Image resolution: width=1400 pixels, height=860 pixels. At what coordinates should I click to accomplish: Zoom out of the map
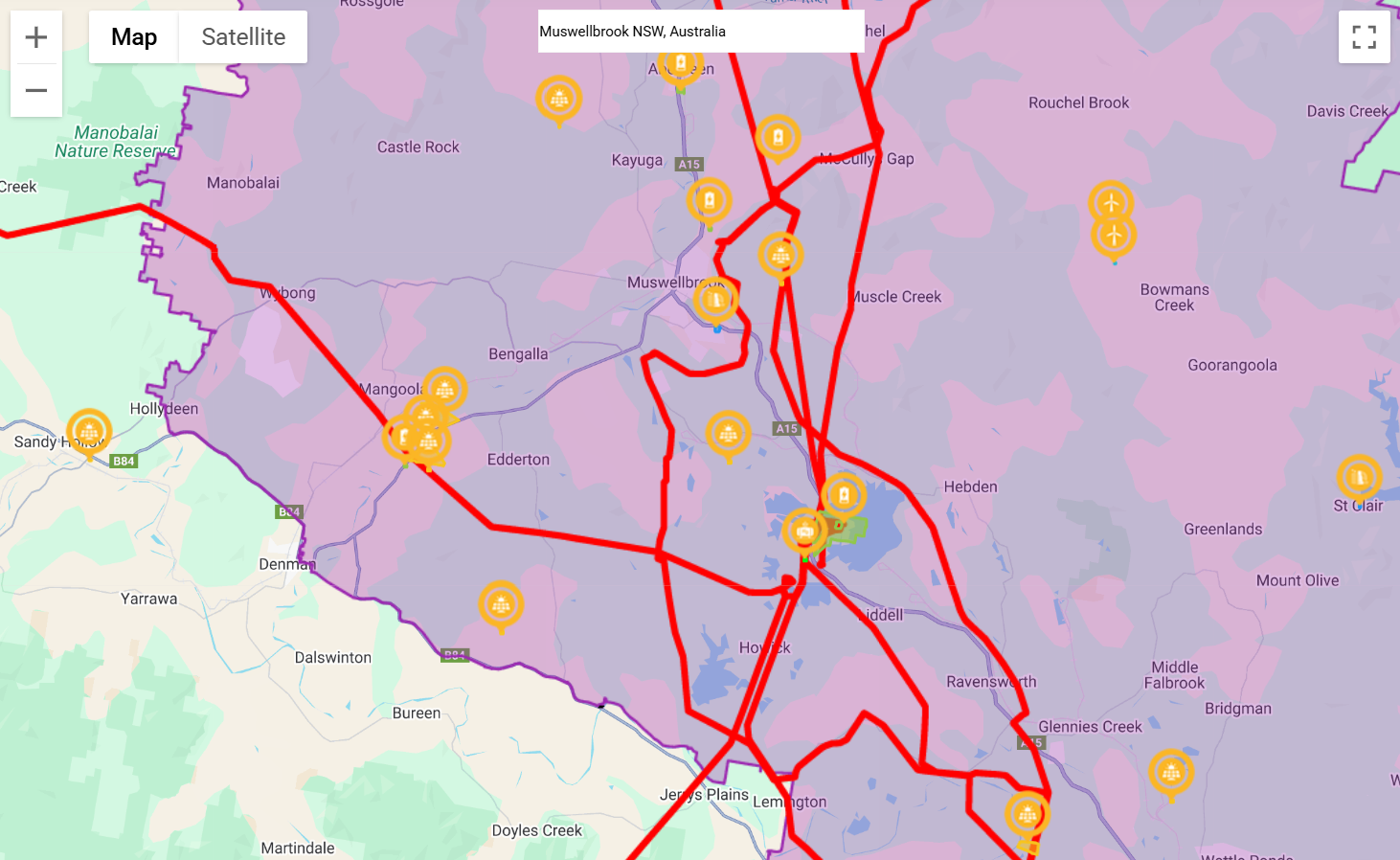[36, 90]
